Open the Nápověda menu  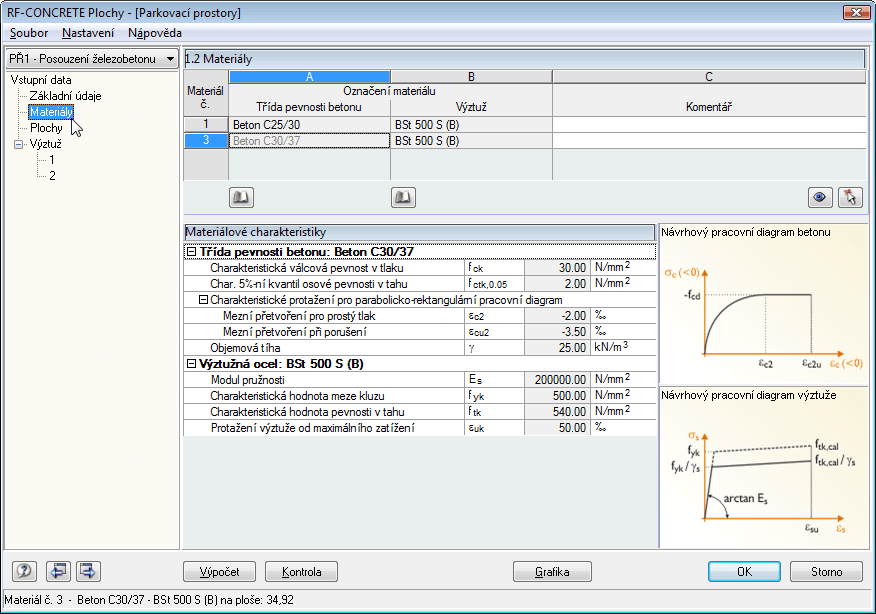[x=155, y=33]
